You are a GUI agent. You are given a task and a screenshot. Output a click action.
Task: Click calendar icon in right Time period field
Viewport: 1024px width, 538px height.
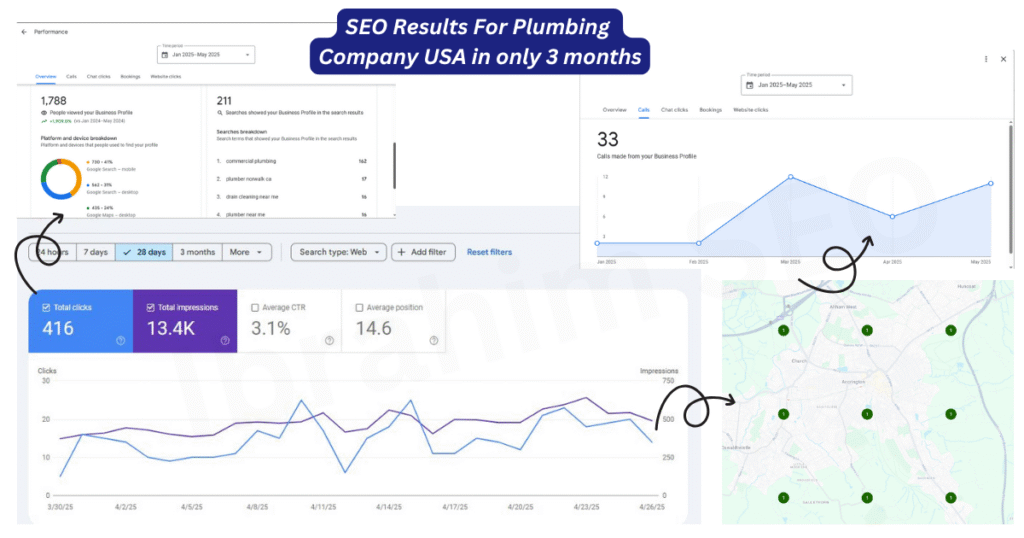click(x=750, y=86)
